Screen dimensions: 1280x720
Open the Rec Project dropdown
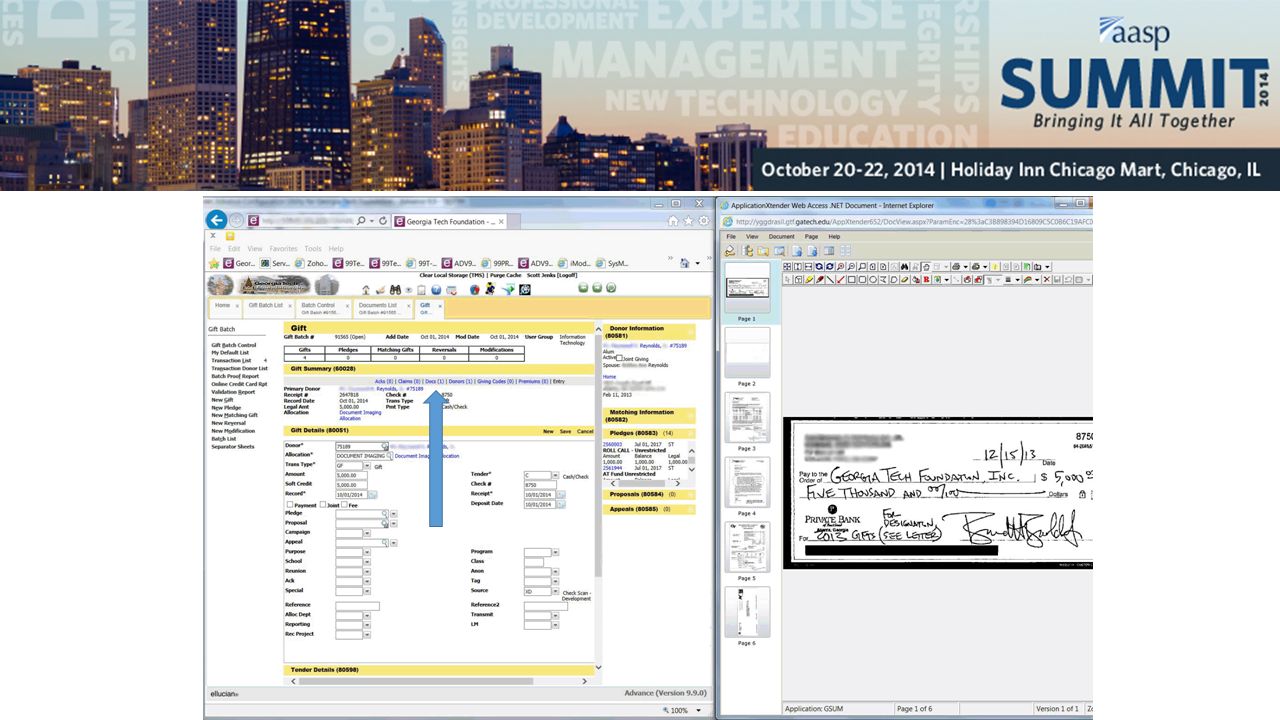367,634
